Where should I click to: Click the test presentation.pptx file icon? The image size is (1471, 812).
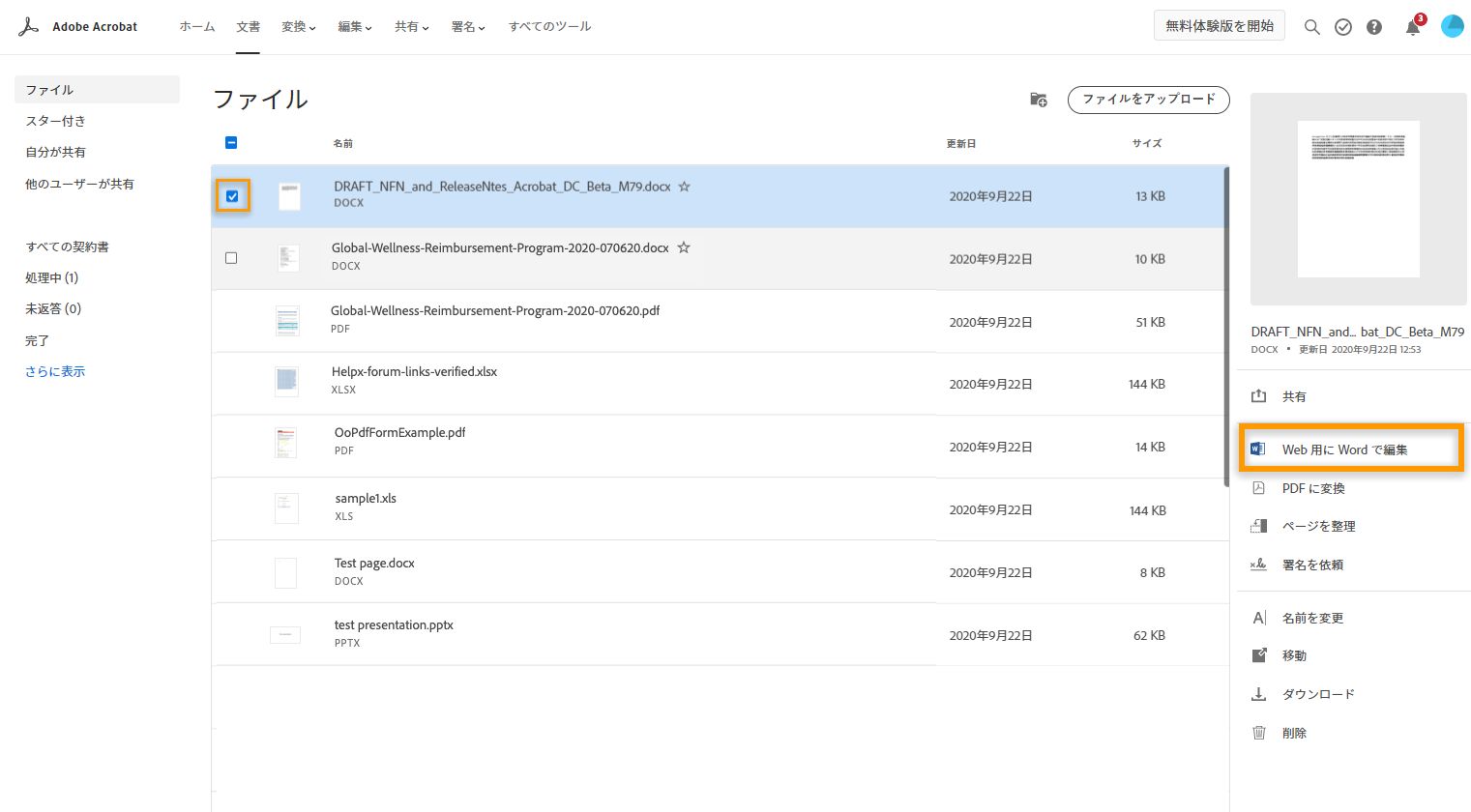pyautogui.click(x=285, y=635)
